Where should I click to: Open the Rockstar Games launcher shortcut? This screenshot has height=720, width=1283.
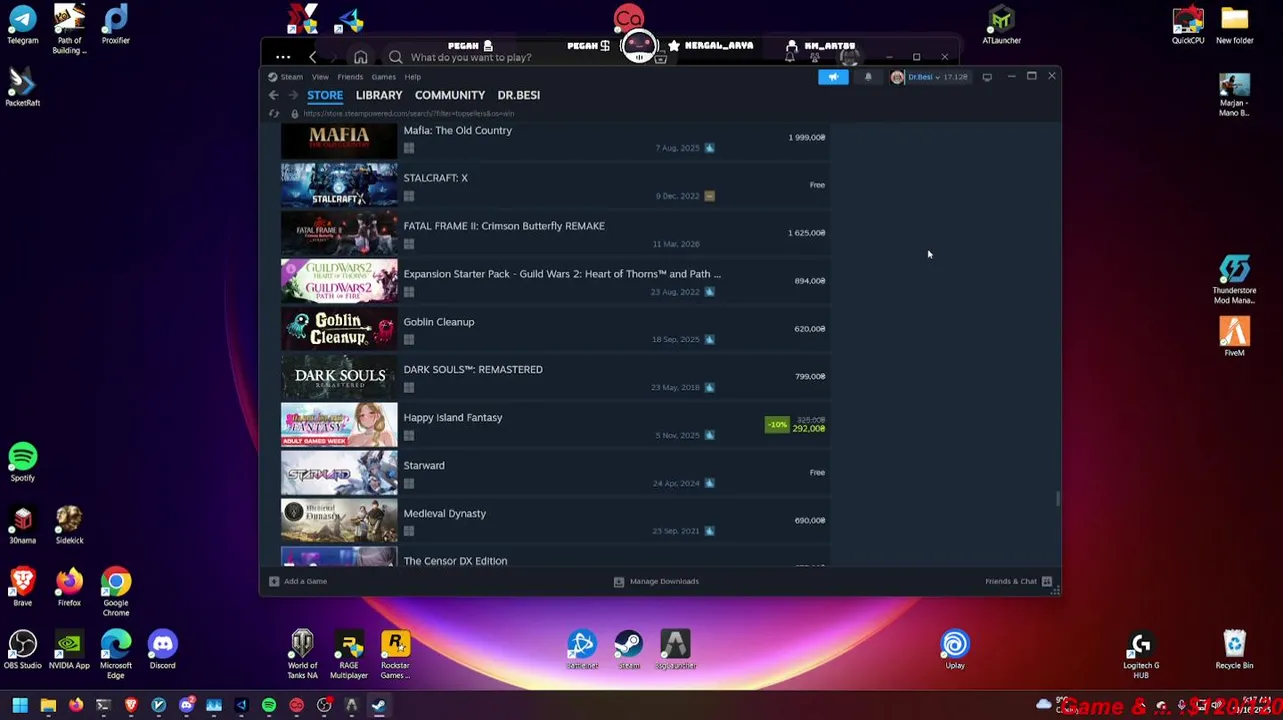tap(395, 654)
